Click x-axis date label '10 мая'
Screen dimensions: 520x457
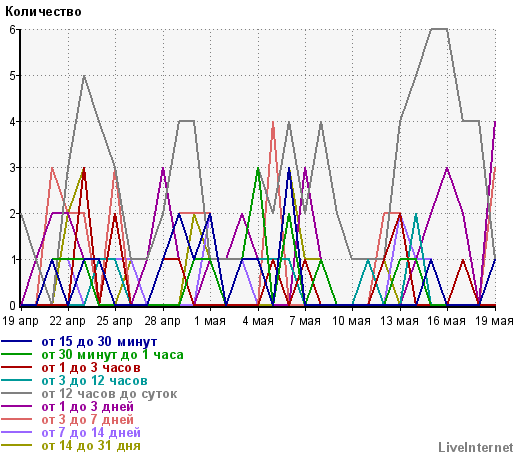(352, 321)
